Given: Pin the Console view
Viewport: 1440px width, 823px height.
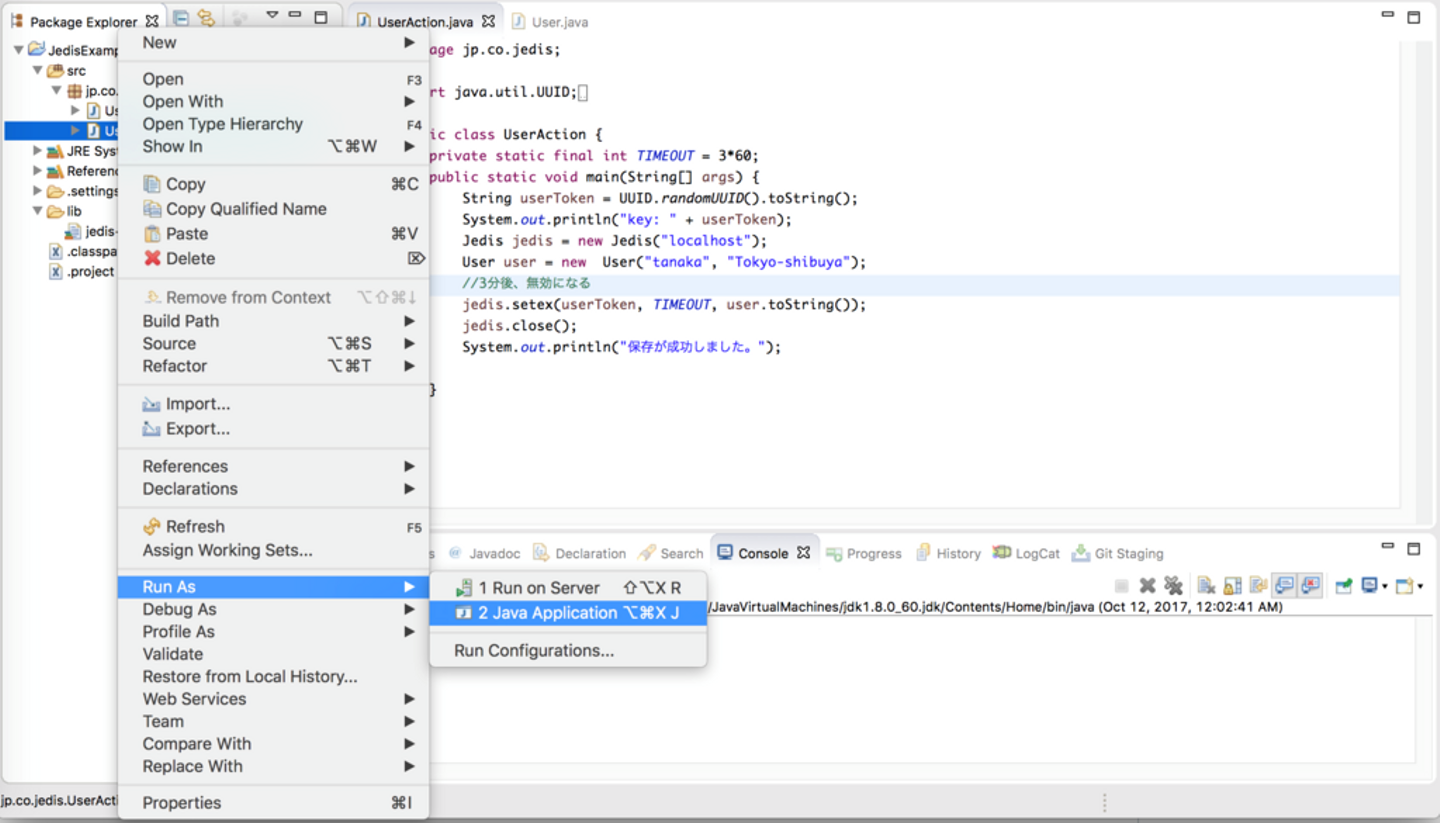Looking at the screenshot, I should pyautogui.click(x=1344, y=586).
